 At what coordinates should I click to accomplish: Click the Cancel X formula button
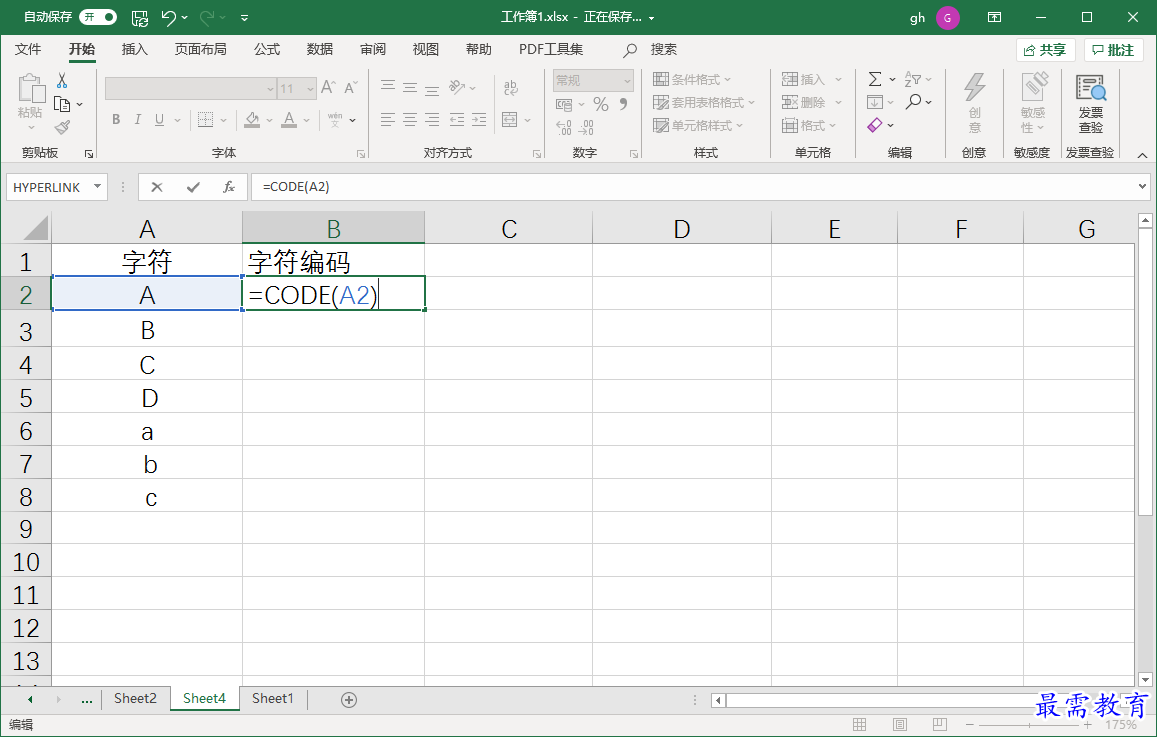pyautogui.click(x=156, y=187)
